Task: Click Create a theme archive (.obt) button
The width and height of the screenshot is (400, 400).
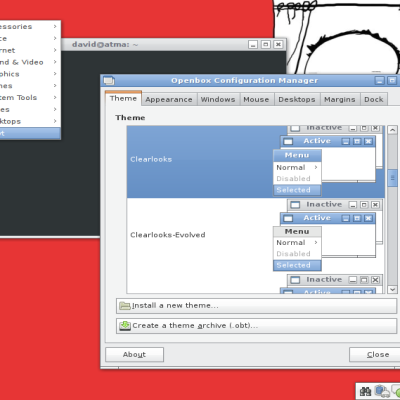Action: 257,326
